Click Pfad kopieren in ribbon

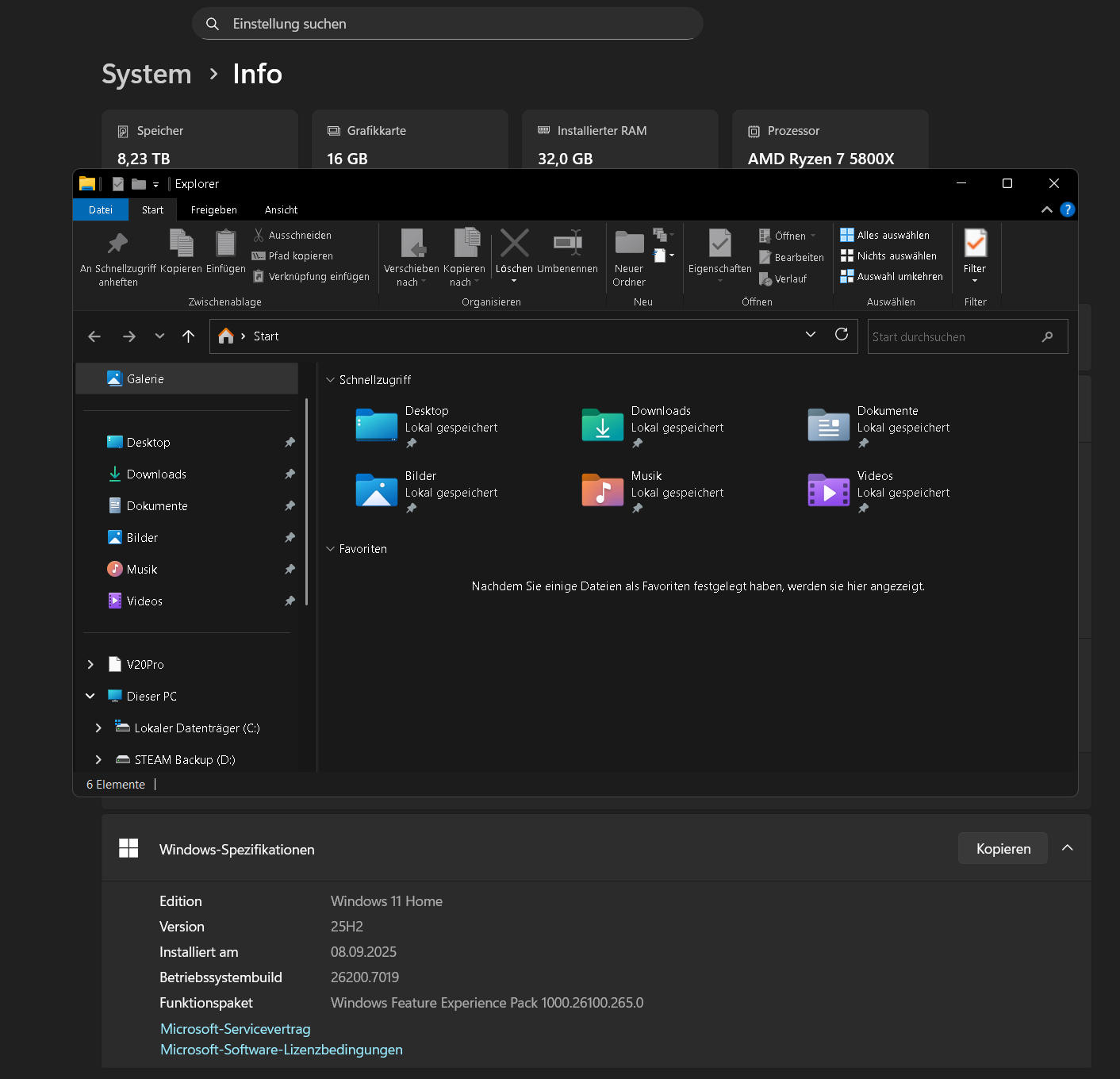(292, 255)
